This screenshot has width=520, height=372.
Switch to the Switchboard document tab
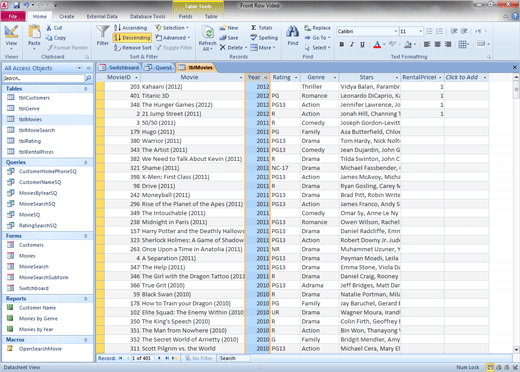coord(119,68)
